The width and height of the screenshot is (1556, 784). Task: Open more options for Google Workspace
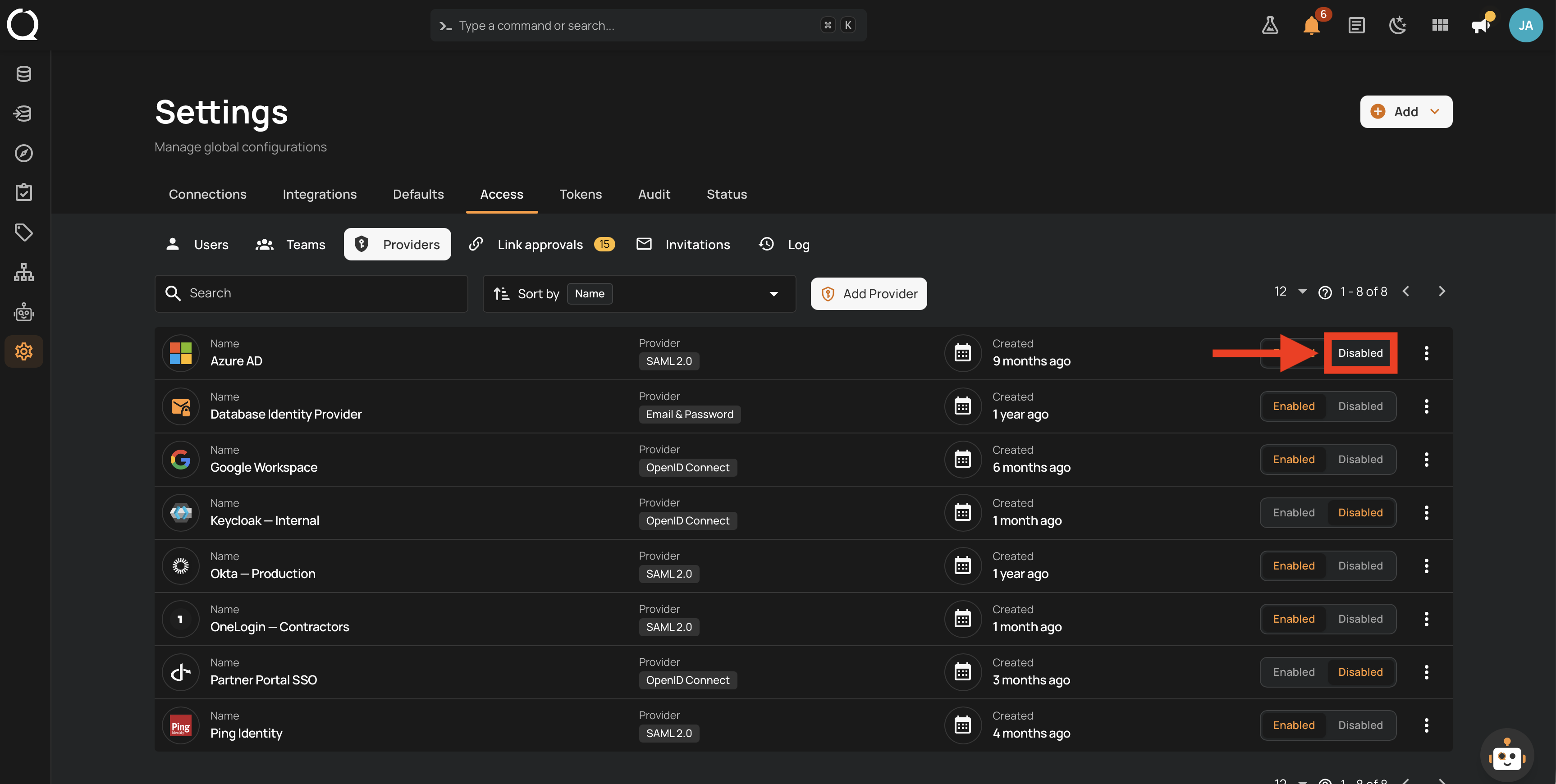coord(1426,460)
